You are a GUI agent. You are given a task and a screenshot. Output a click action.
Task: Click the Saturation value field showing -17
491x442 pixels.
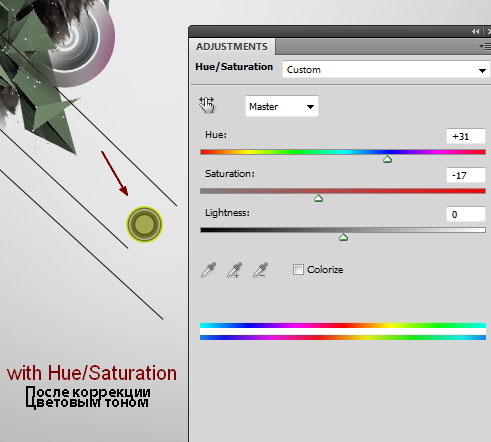466,175
